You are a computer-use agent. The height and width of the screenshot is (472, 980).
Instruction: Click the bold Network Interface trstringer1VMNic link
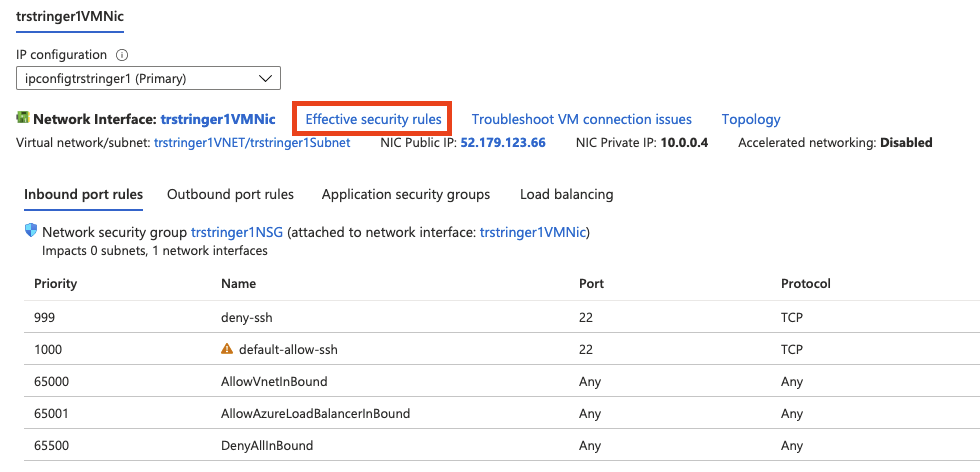coord(218,119)
